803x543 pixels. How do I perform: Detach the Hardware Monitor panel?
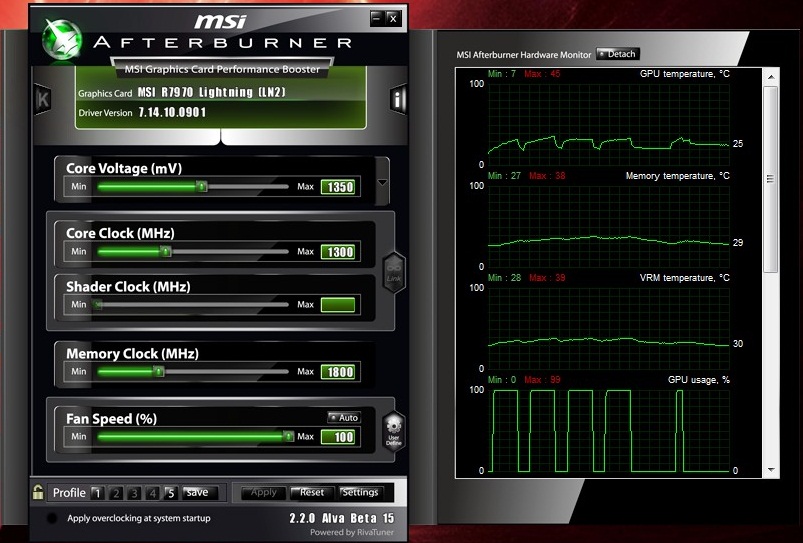point(617,54)
